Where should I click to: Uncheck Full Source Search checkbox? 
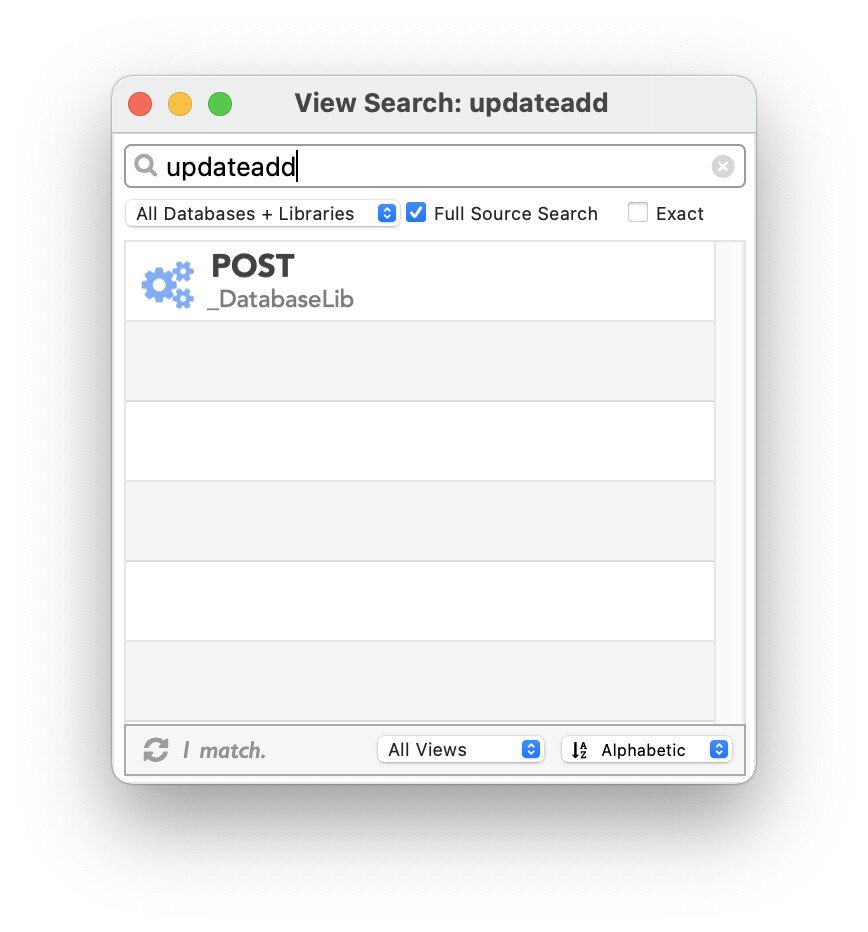[416, 212]
